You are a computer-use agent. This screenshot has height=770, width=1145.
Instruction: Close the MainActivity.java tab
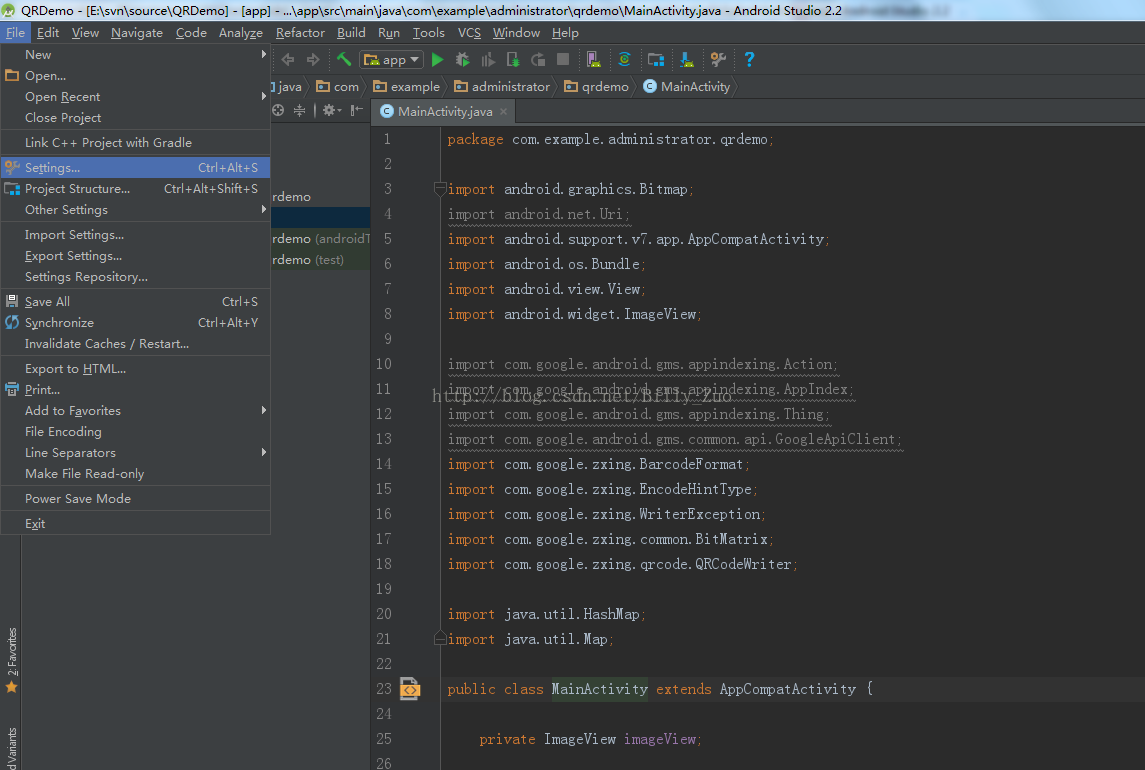tap(503, 112)
